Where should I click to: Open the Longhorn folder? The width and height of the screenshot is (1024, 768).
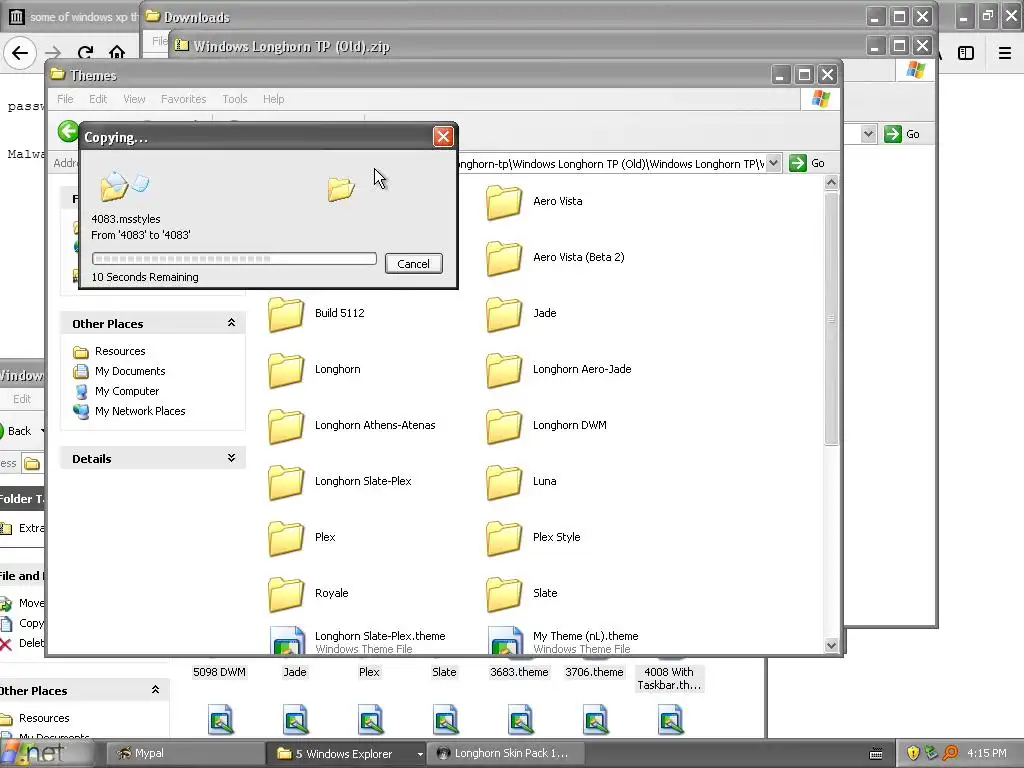315,370
